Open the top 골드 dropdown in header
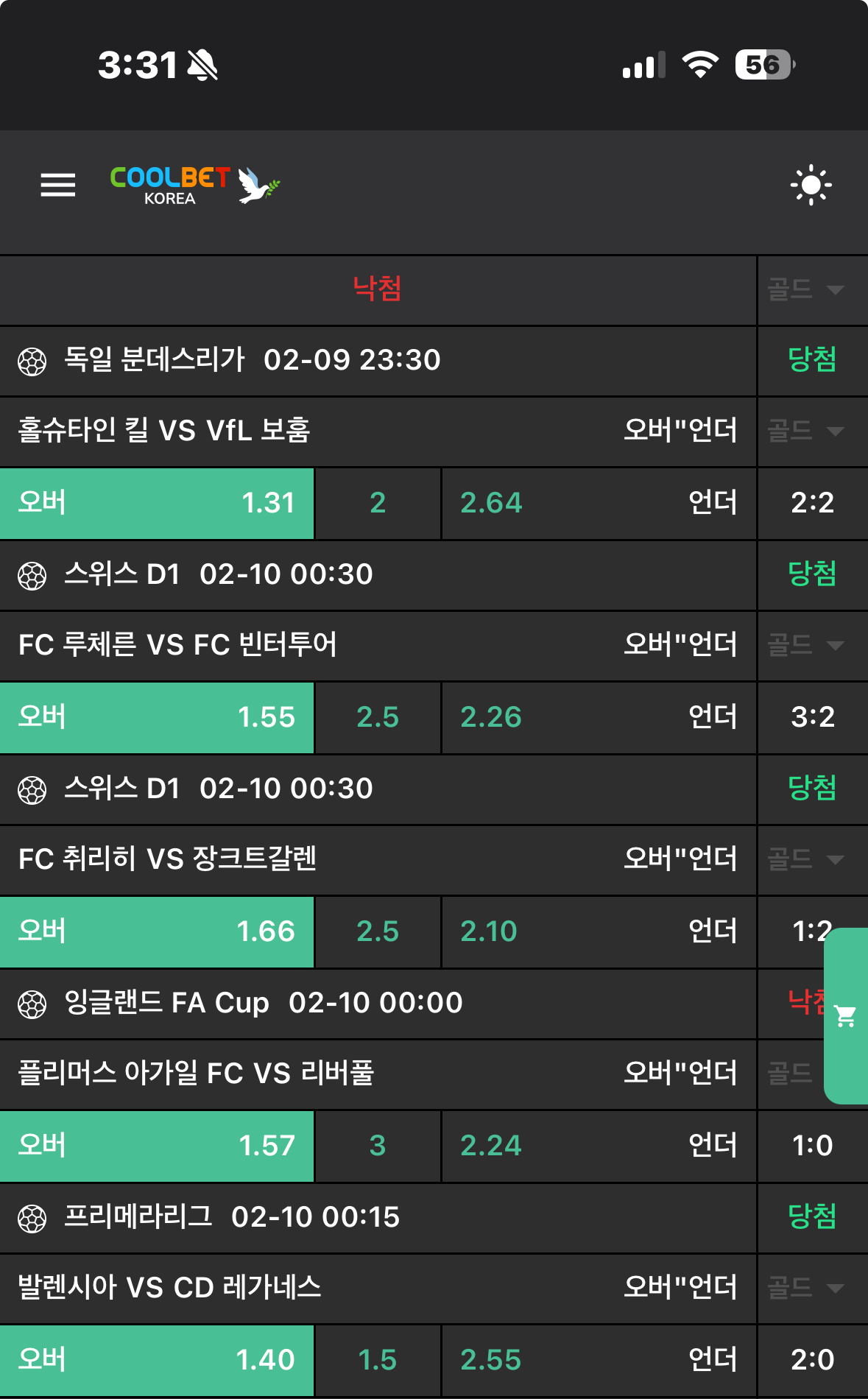Screen dimensions: 868x1399 point(805,289)
